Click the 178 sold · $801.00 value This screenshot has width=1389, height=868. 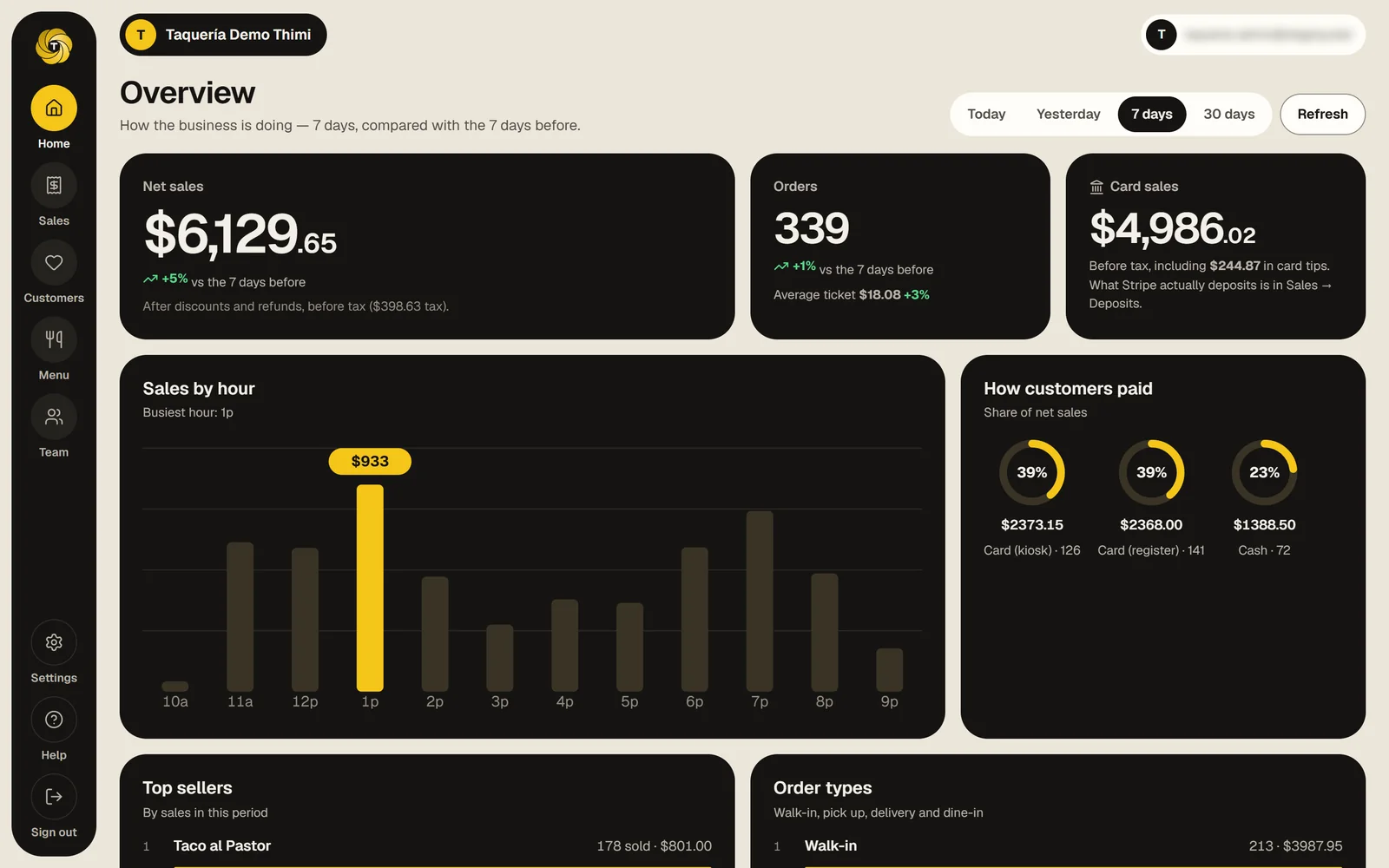coord(655,846)
